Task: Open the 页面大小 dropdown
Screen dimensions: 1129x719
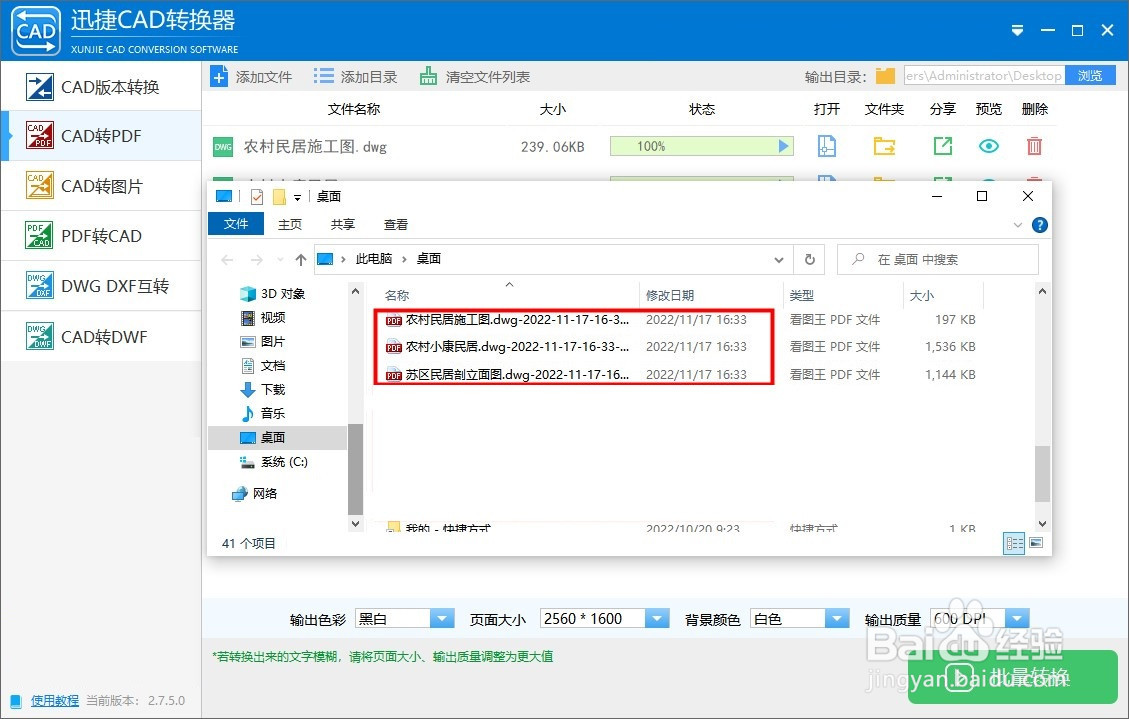Action: (657, 618)
